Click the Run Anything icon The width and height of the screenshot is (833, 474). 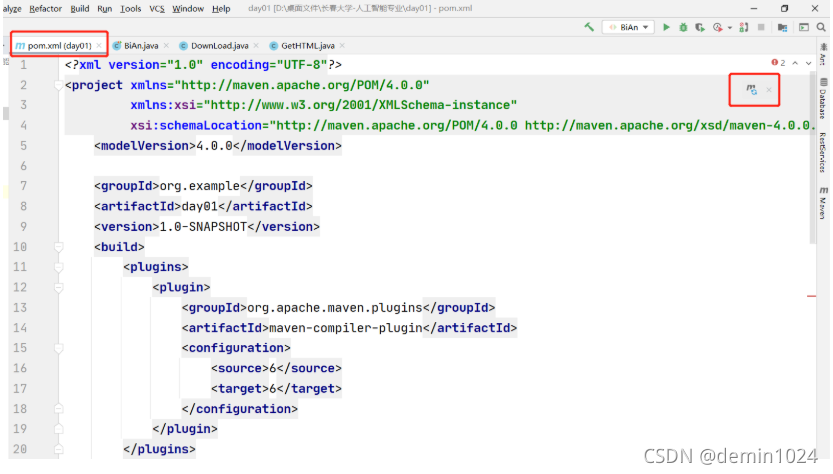pos(804,27)
